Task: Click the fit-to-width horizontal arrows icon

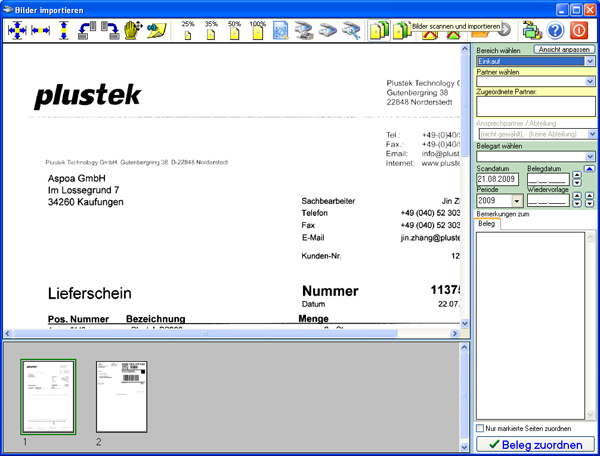Action: pyautogui.click(x=41, y=30)
